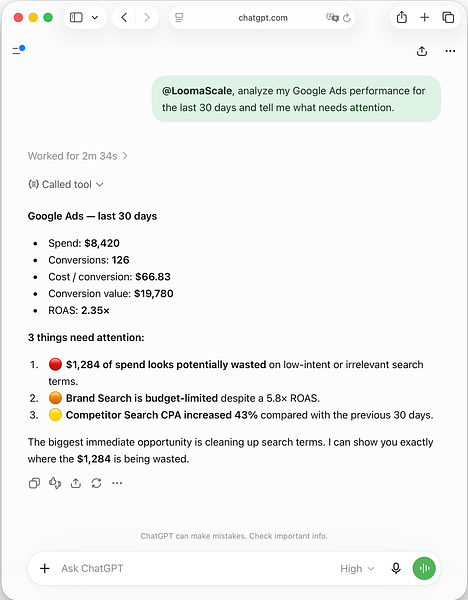Start voice mode with green waveform button
This screenshot has height=600, width=468.
point(424,569)
